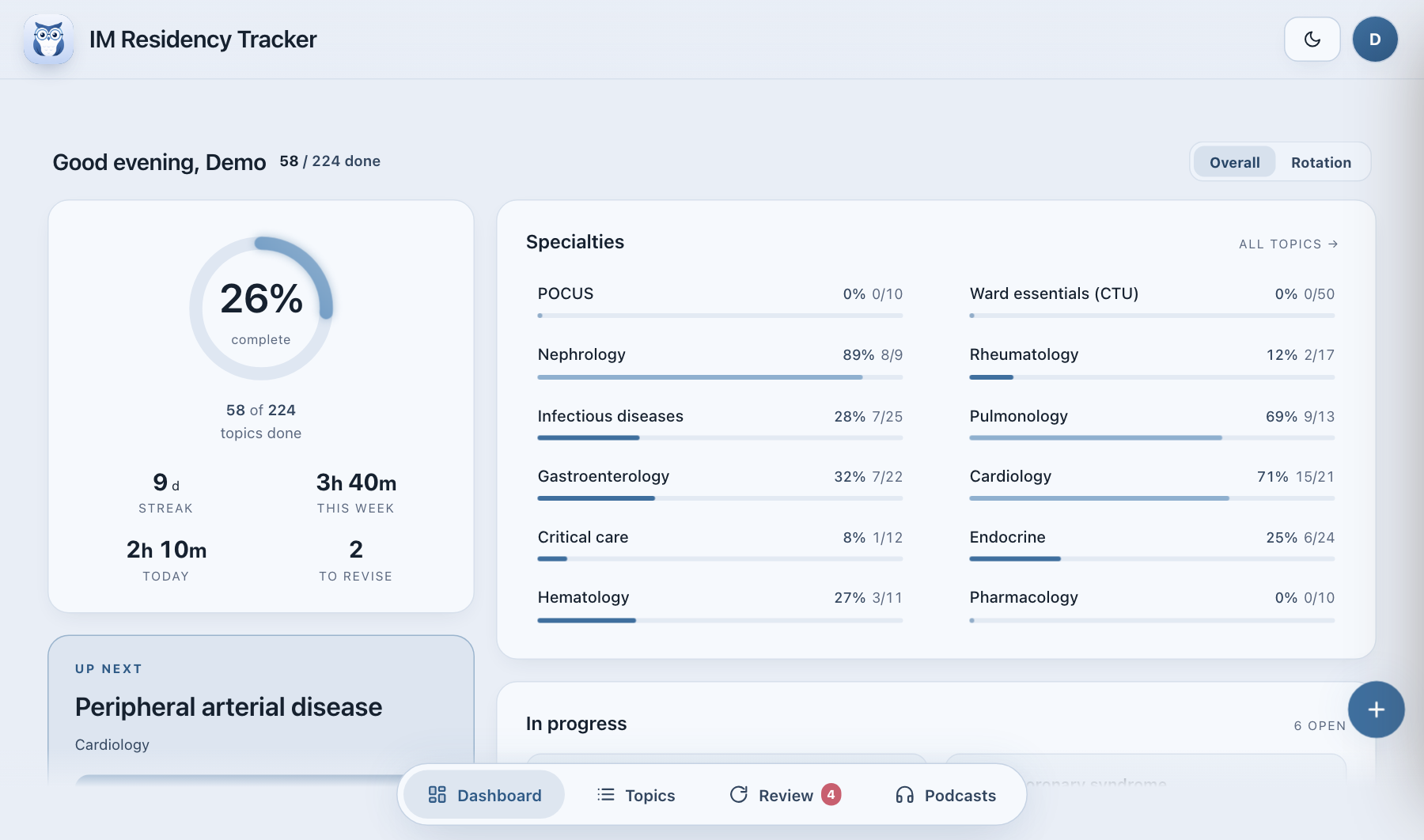Click the Specialties heading
1424x840 pixels.
[575, 242]
